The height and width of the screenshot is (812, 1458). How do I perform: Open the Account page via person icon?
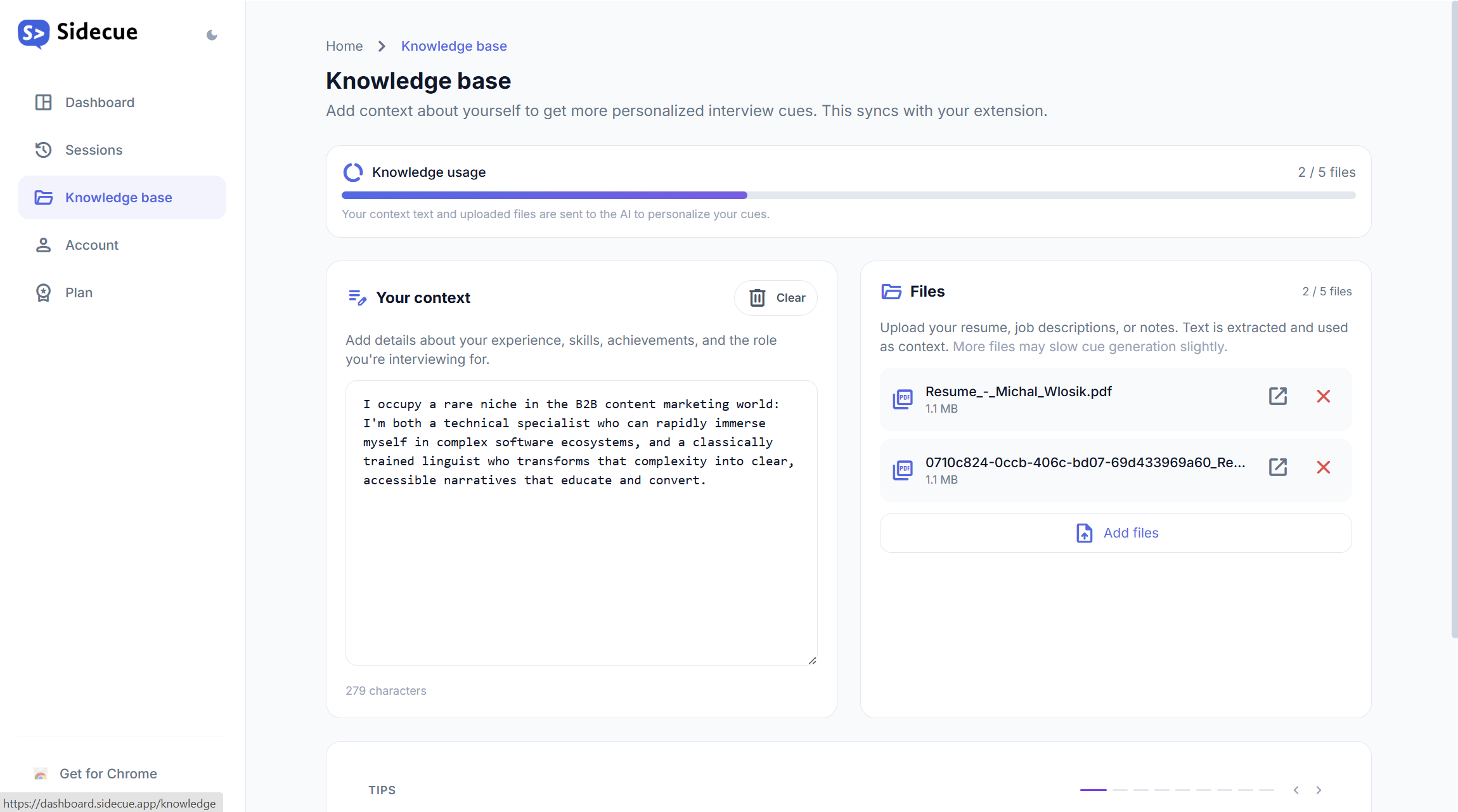(x=43, y=245)
